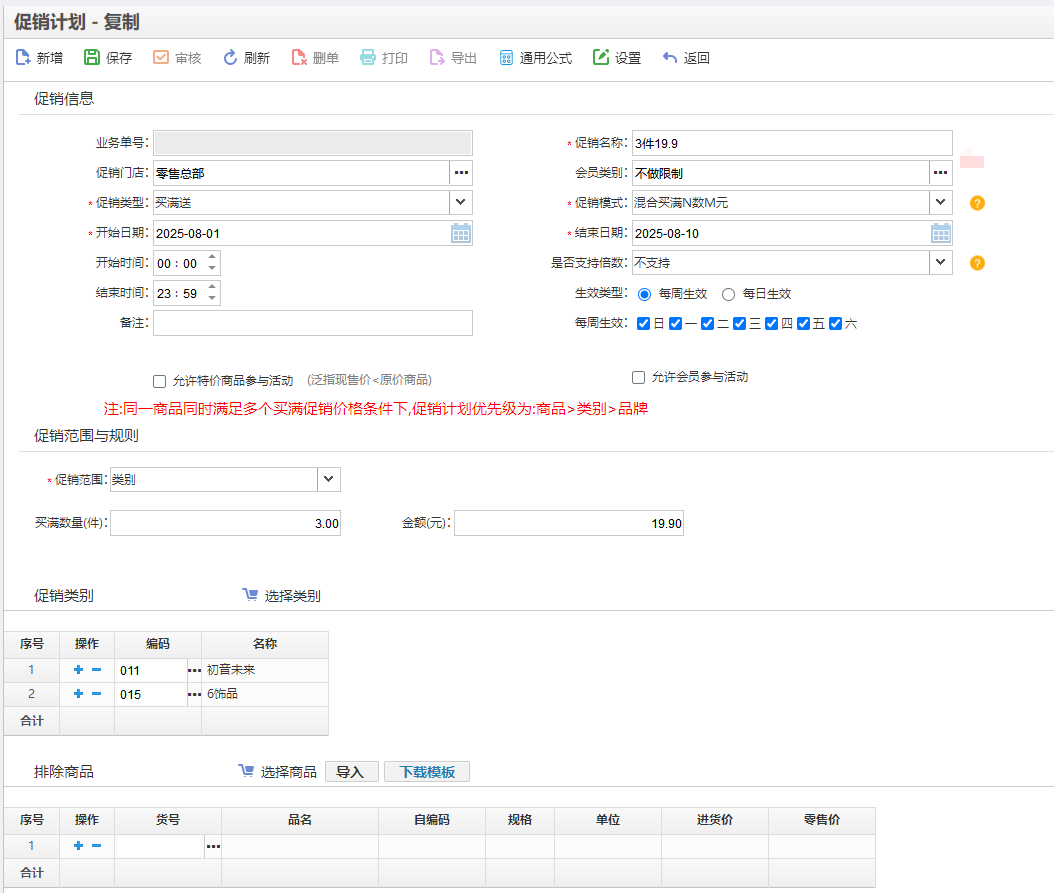Image resolution: width=1054 pixels, height=893 pixels.
Task: Open member type picker beside 会员类别
Action: (x=940, y=173)
